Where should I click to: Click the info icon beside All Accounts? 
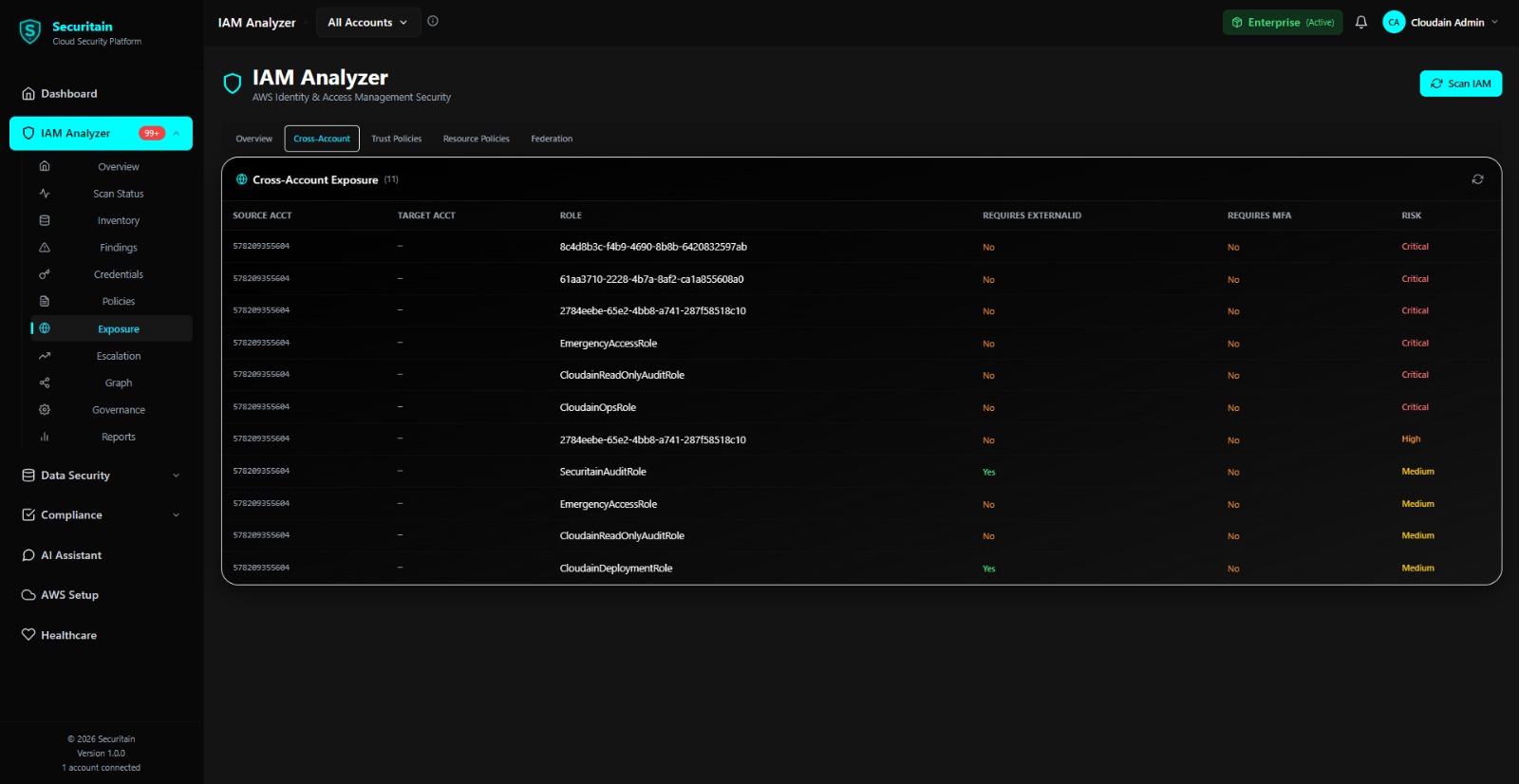[x=433, y=21]
